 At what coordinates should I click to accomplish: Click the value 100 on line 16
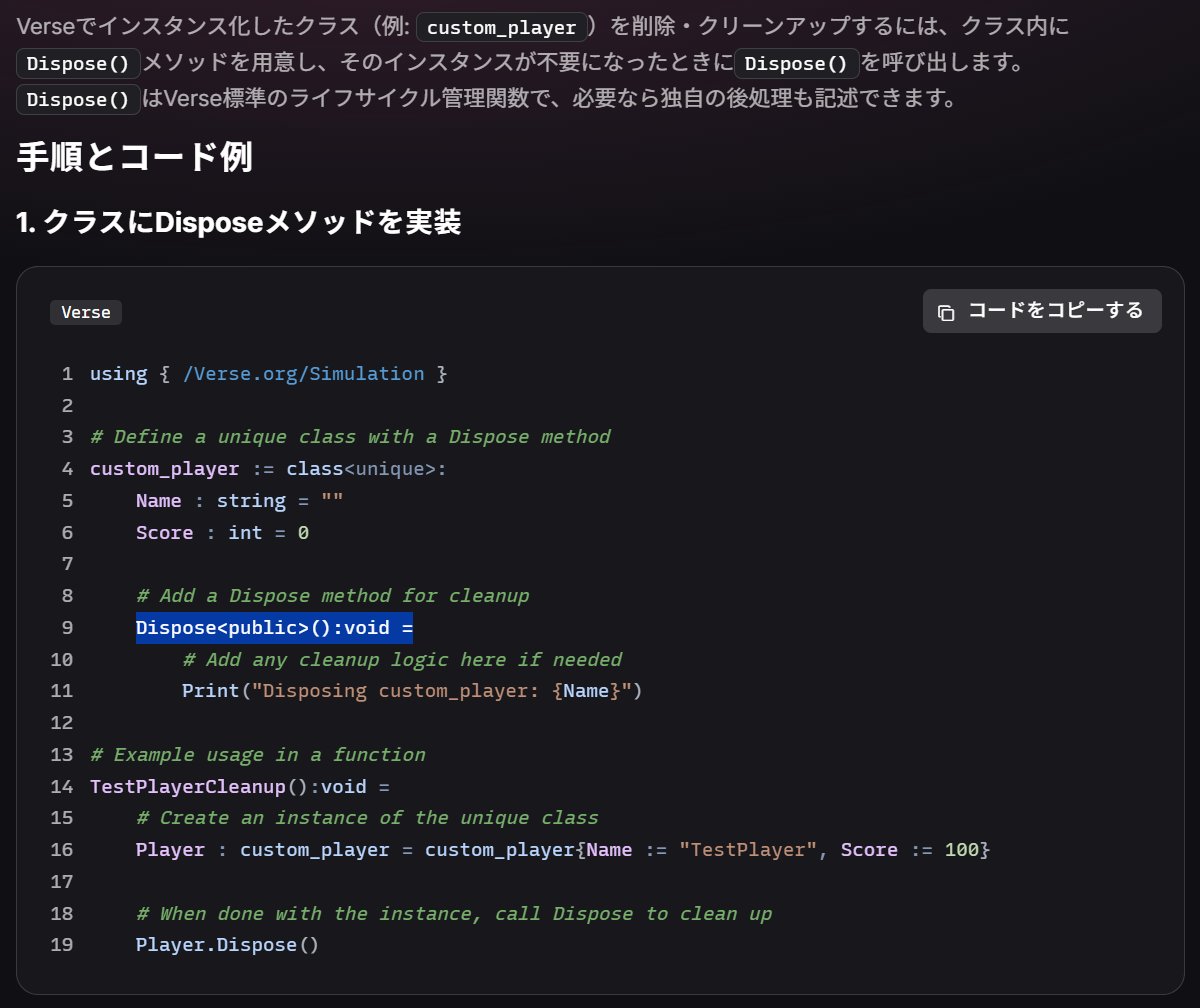coord(961,850)
